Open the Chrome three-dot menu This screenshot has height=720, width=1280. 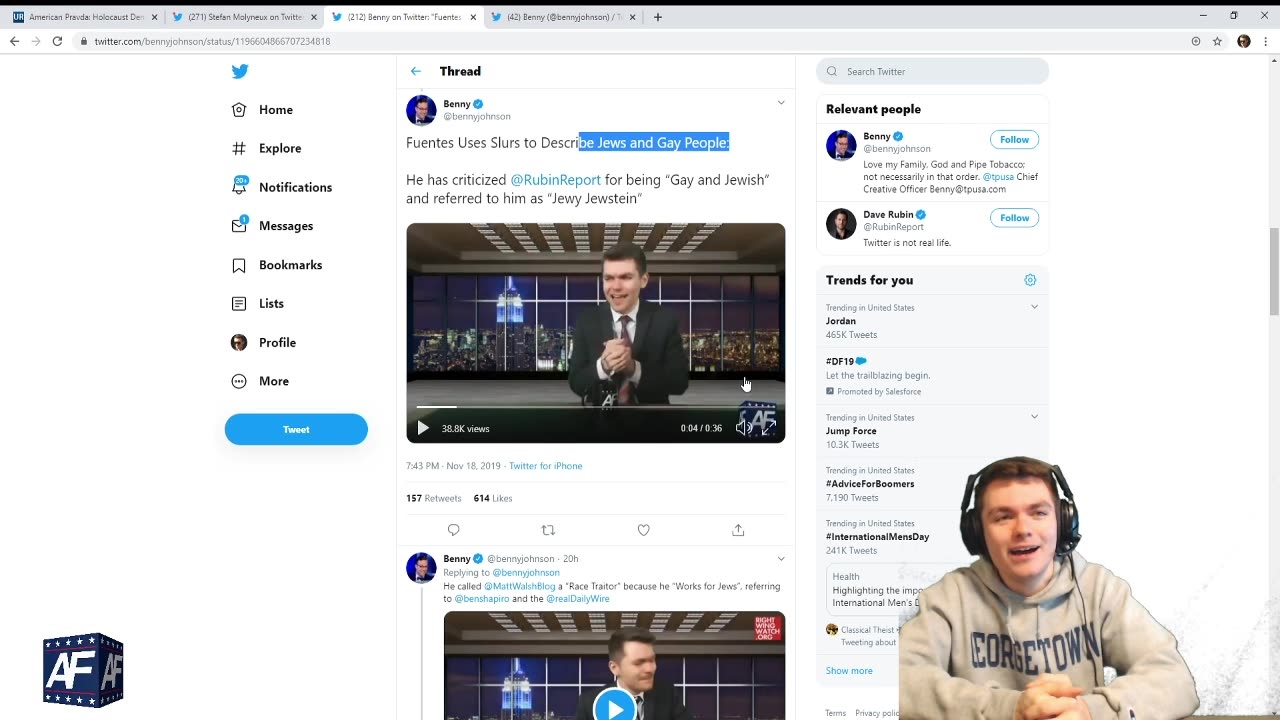tap(1266, 41)
